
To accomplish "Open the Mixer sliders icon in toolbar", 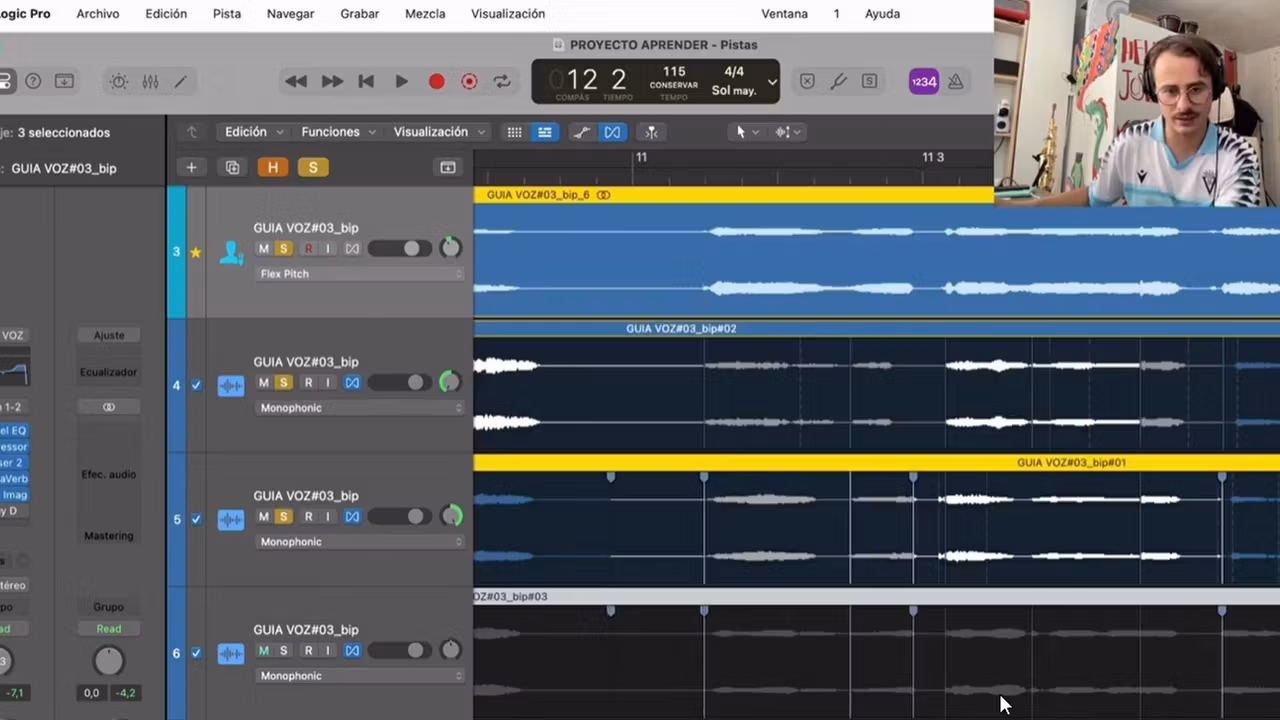I will 150,82.
